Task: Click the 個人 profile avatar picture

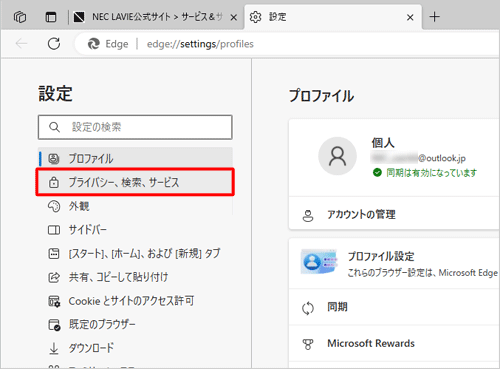Action: (x=337, y=156)
